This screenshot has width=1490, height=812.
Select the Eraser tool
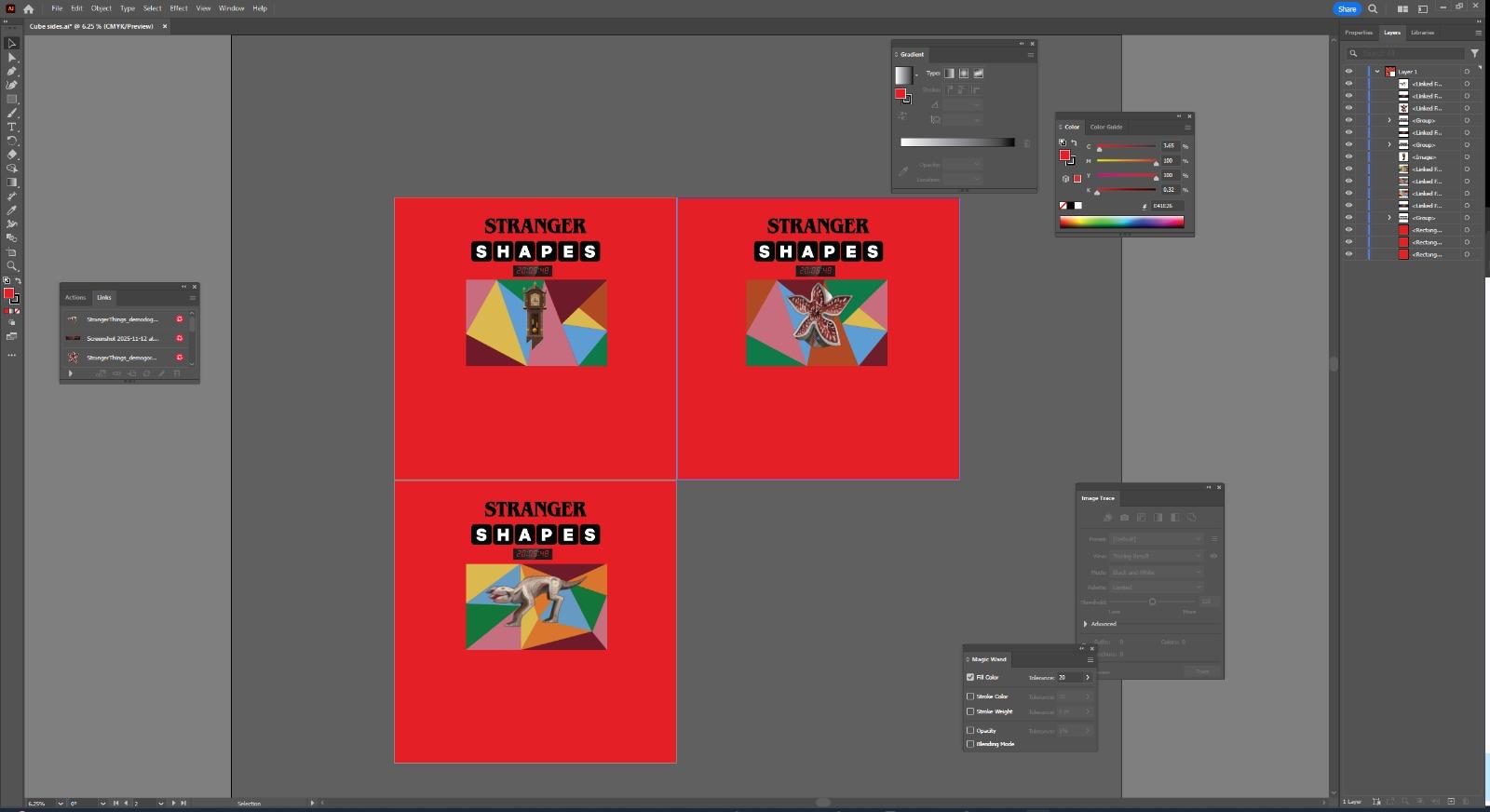pos(12,155)
